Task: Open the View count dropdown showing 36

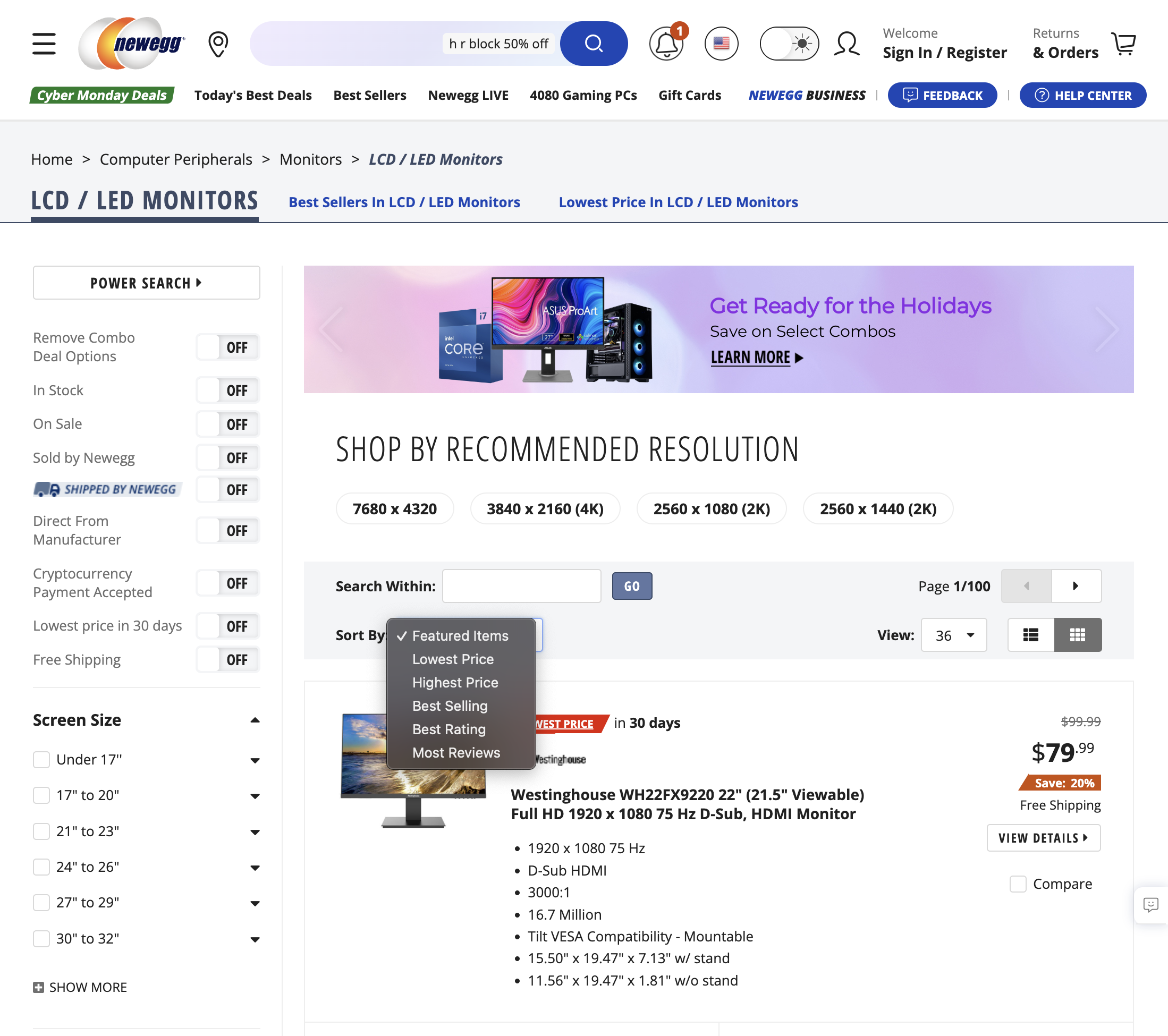Action: (x=953, y=634)
